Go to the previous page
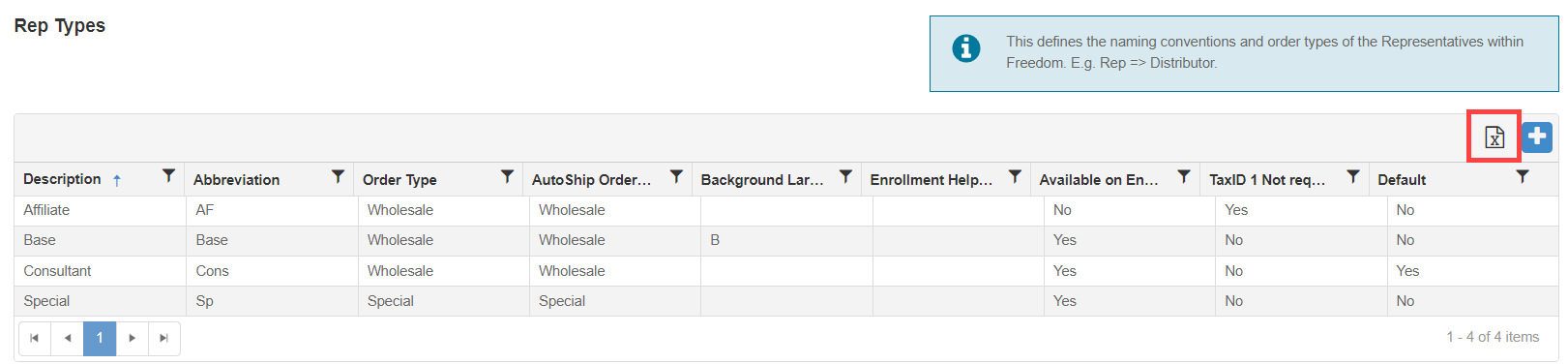 68,338
